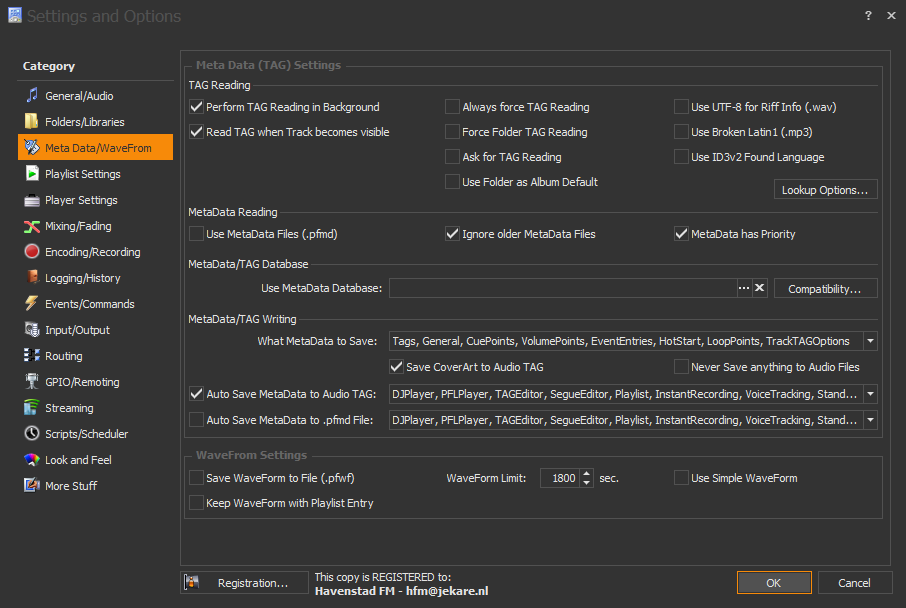This screenshot has width=906, height=608.
Task: Browse for MetaData Database with ellipsis icon
Action: pyautogui.click(x=744, y=288)
